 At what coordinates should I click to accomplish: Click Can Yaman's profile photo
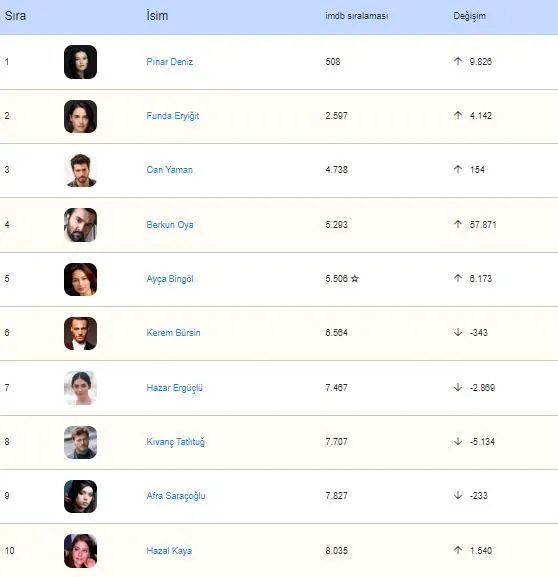(x=80, y=170)
